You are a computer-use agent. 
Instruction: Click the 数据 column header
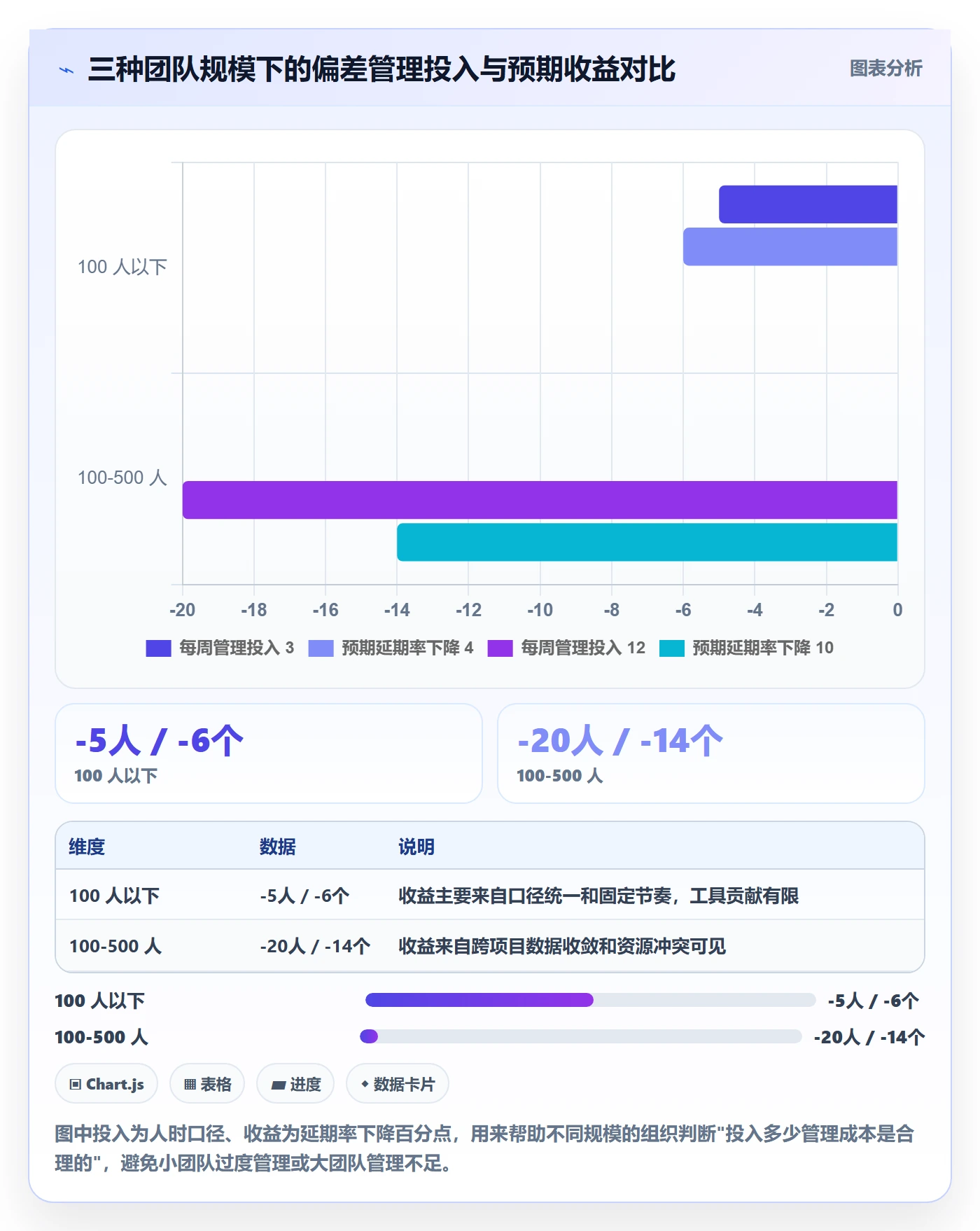(x=278, y=847)
